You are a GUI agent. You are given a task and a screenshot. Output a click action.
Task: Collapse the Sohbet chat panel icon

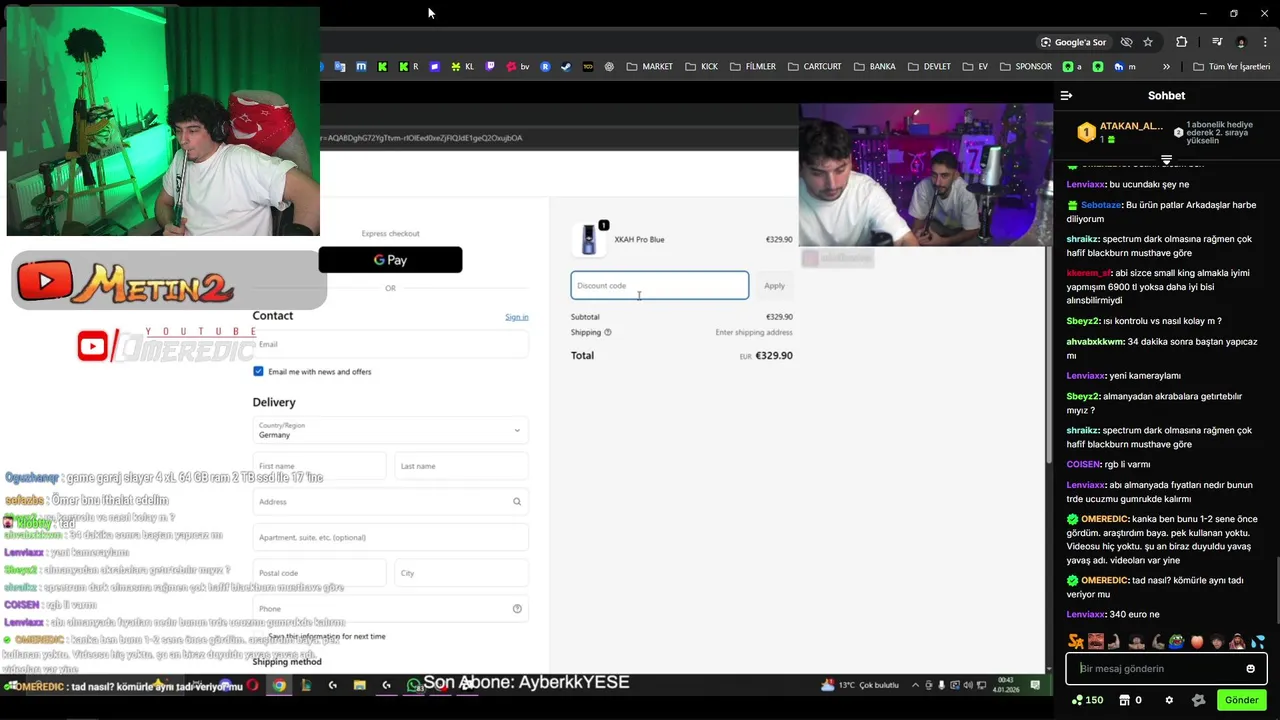pos(1066,96)
